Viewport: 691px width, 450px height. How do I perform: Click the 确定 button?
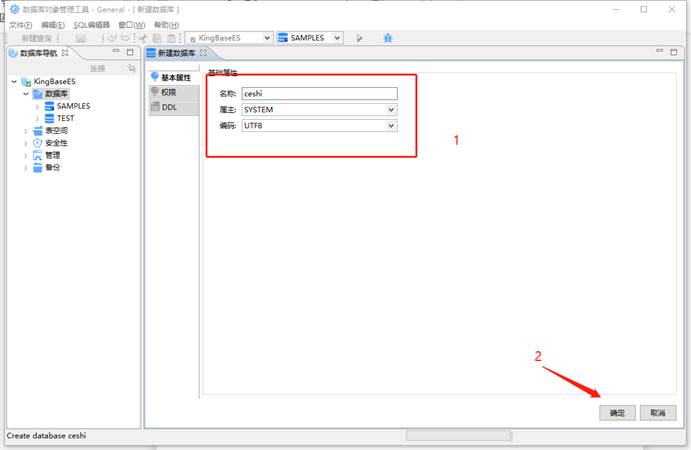(x=617, y=413)
